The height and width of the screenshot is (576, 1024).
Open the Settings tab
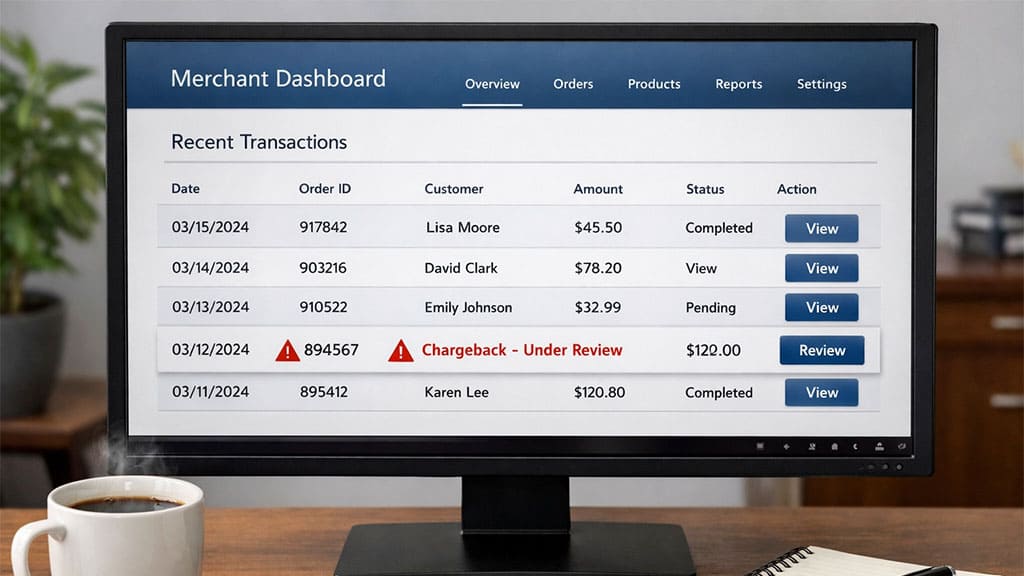point(821,84)
